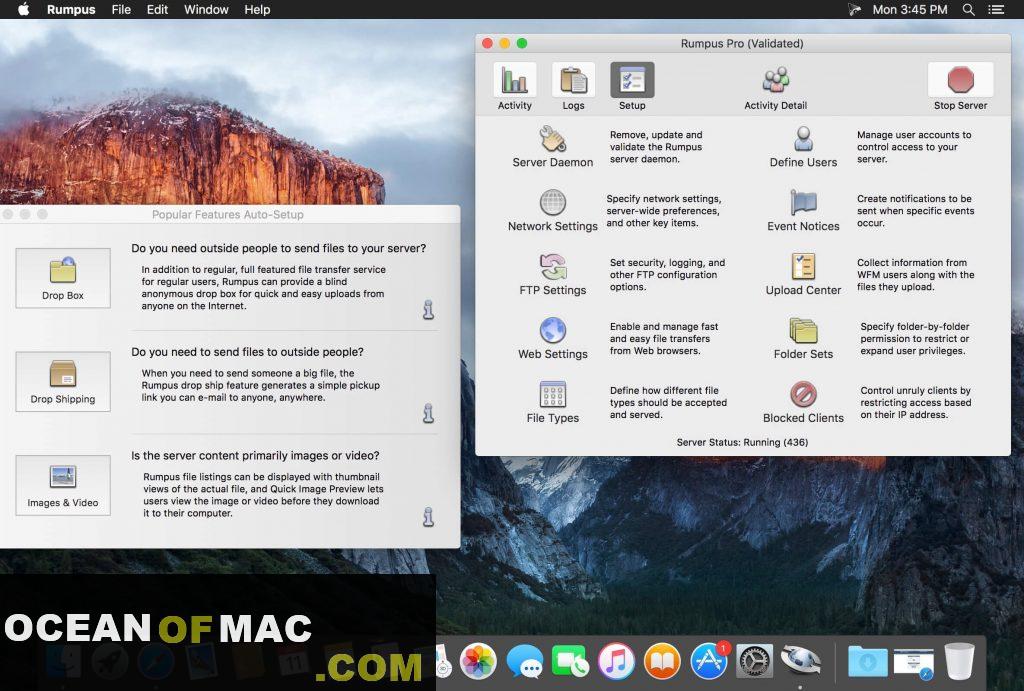Screen dimensions: 1024x691
Task: Click the Rumpus Pro (Validated) title bar
Action: click(743, 43)
